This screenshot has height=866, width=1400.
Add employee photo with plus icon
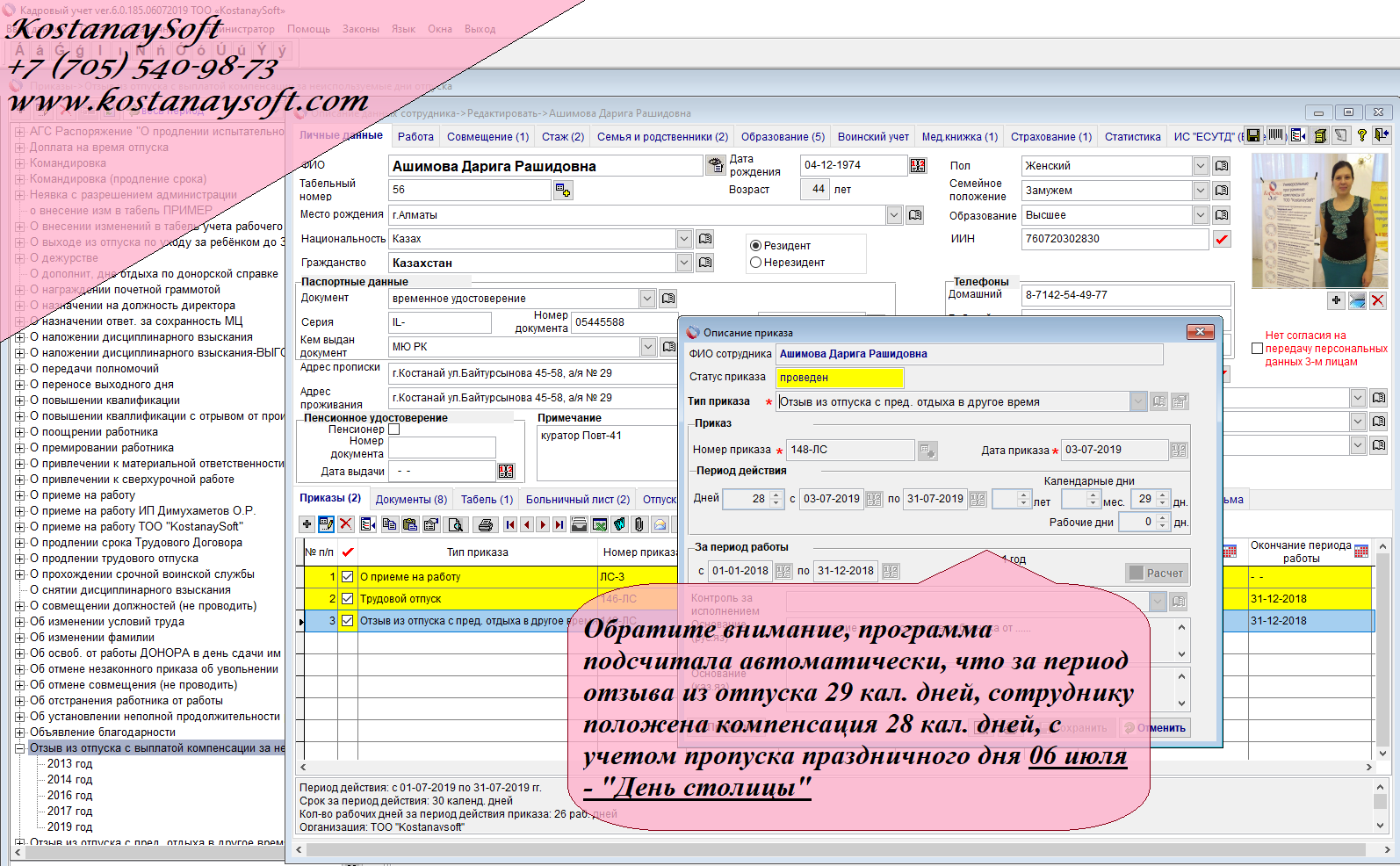1336,300
